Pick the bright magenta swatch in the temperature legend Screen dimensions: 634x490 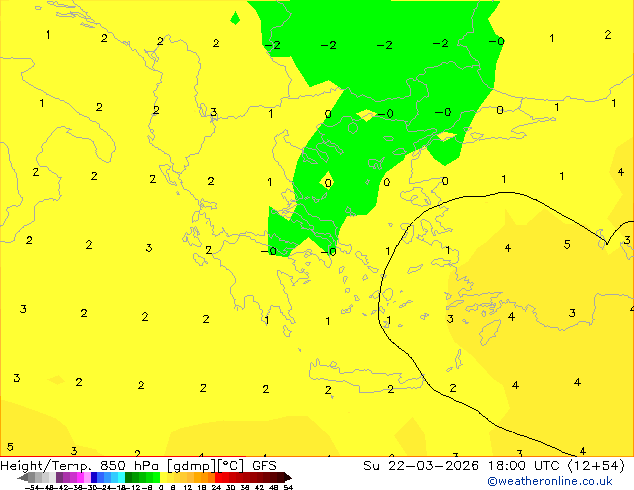[x=80, y=477]
